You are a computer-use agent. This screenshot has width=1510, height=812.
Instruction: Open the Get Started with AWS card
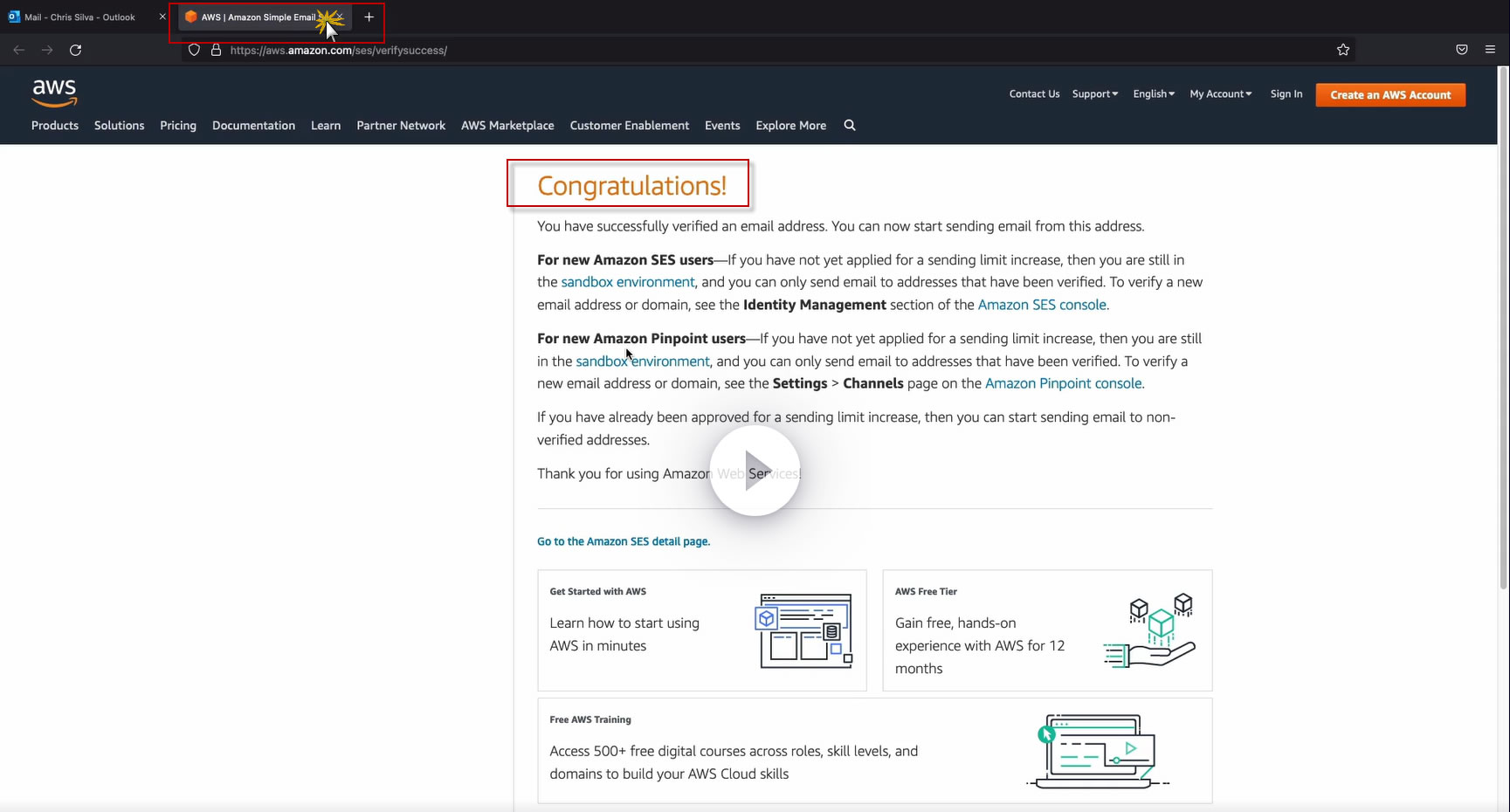point(702,630)
